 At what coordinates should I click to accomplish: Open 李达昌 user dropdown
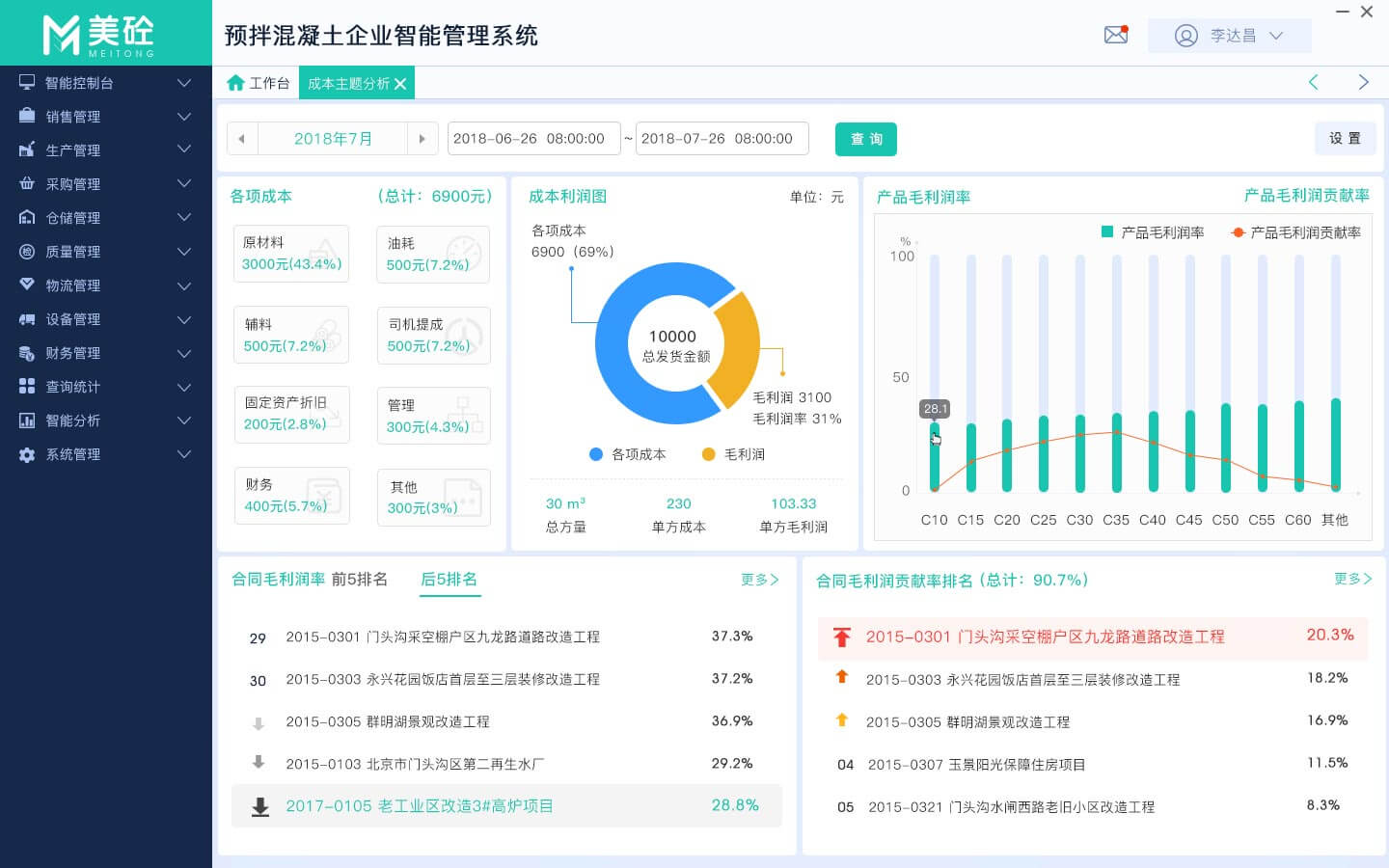pyautogui.click(x=1230, y=36)
